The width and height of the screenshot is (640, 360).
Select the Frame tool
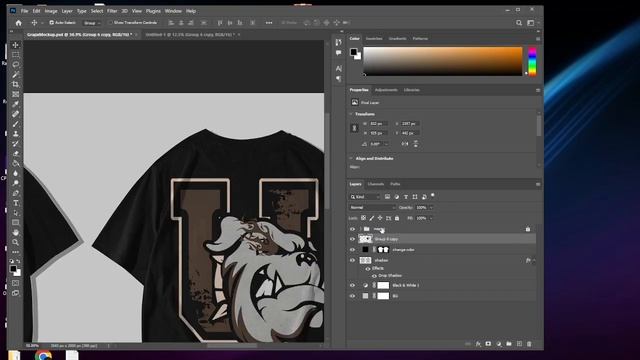coord(16,94)
